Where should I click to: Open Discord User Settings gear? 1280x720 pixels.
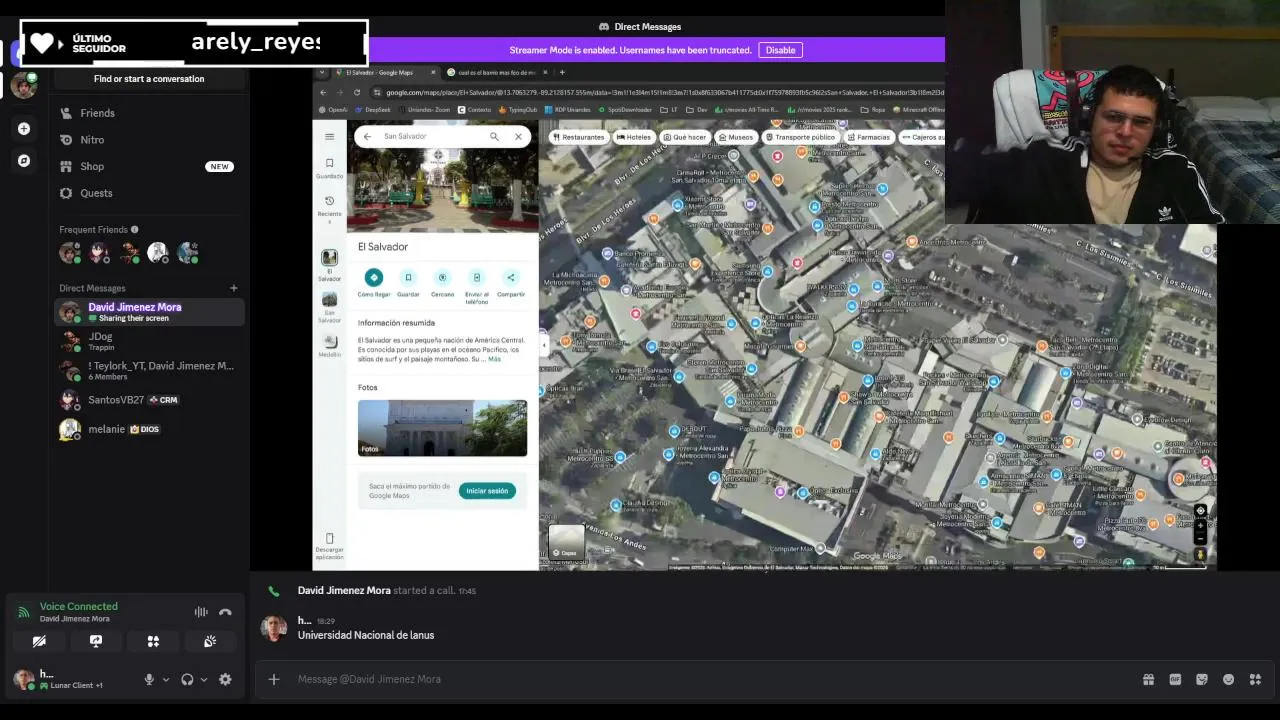(225, 679)
